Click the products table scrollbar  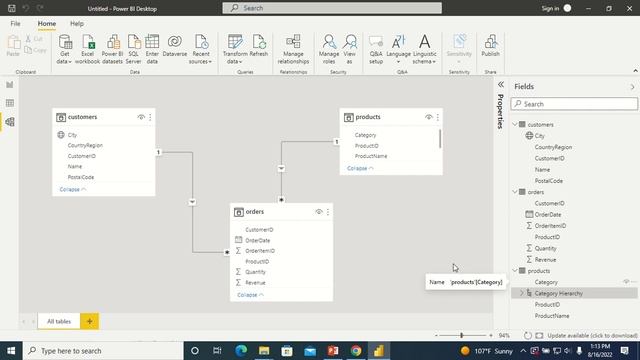coord(440,139)
